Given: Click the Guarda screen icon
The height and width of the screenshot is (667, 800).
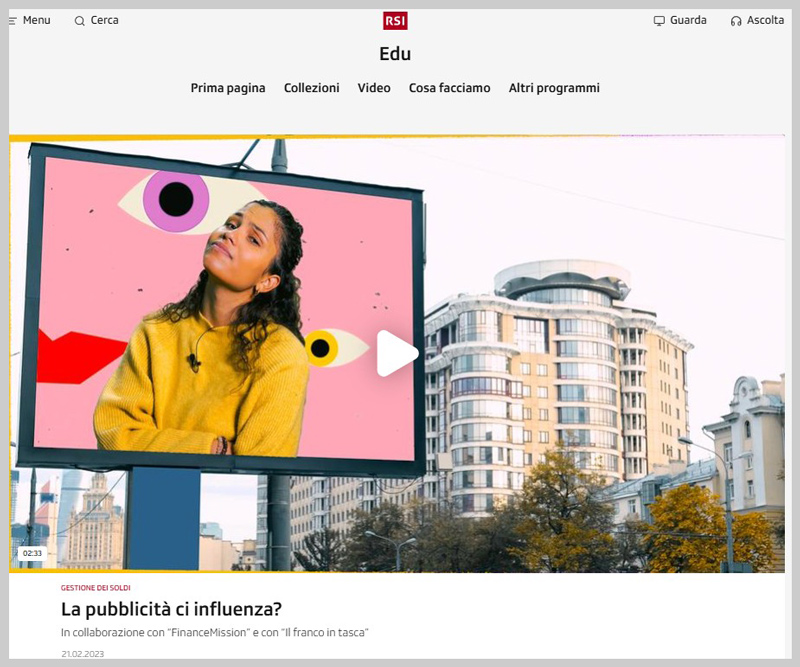Looking at the screenshot, I should [x=659, y=21].
